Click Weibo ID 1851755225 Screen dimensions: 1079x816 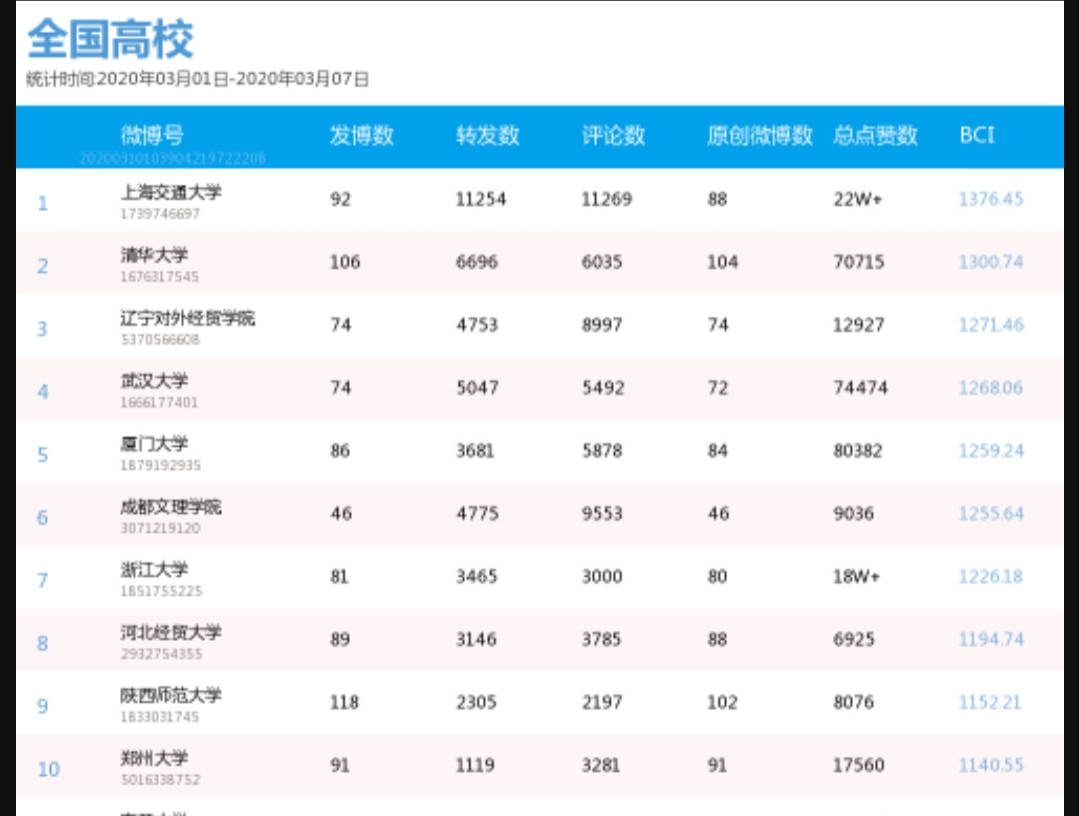[x=161, y=591]
